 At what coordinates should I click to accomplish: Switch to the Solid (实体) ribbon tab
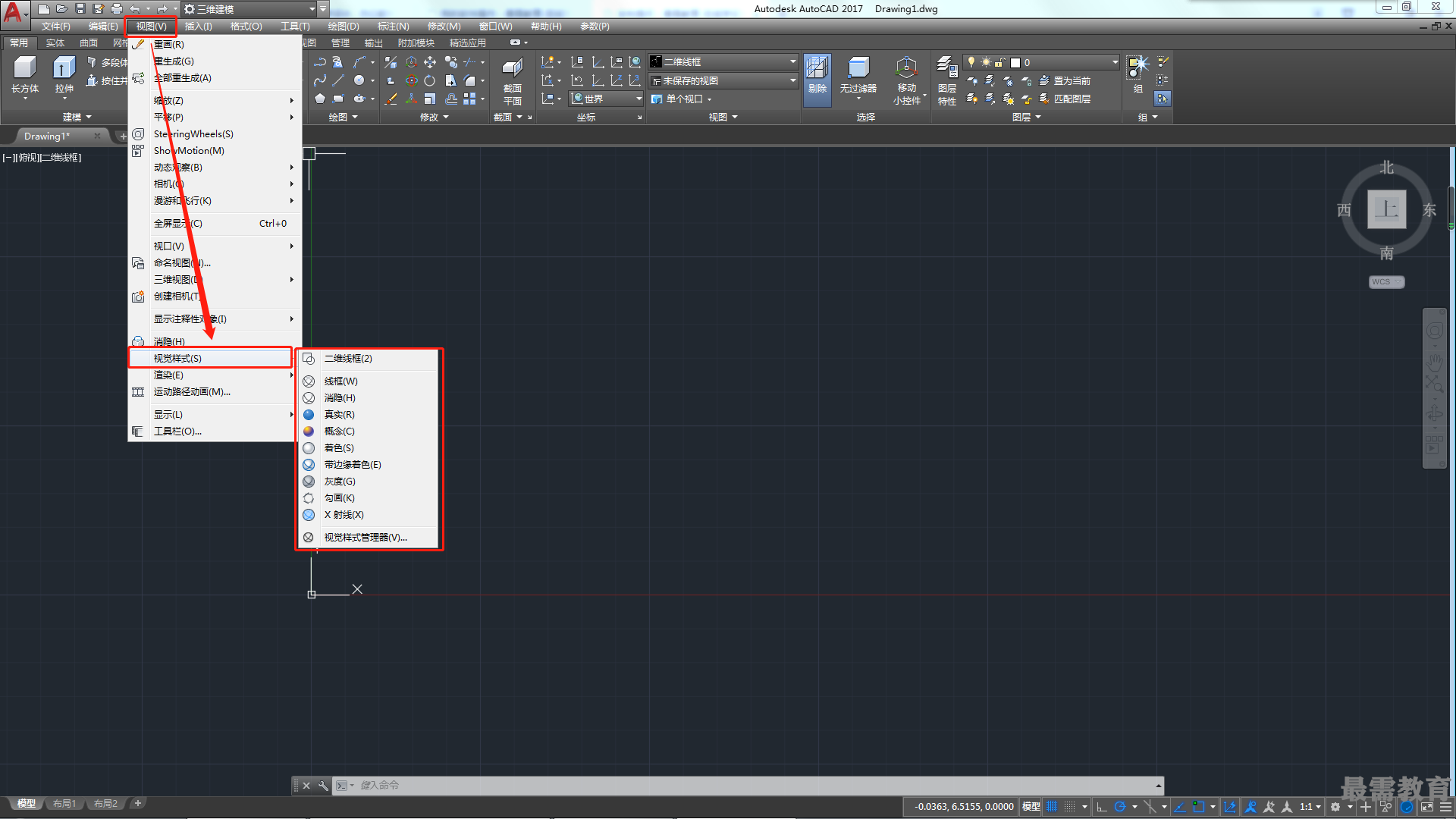click(x=55, y=43)
